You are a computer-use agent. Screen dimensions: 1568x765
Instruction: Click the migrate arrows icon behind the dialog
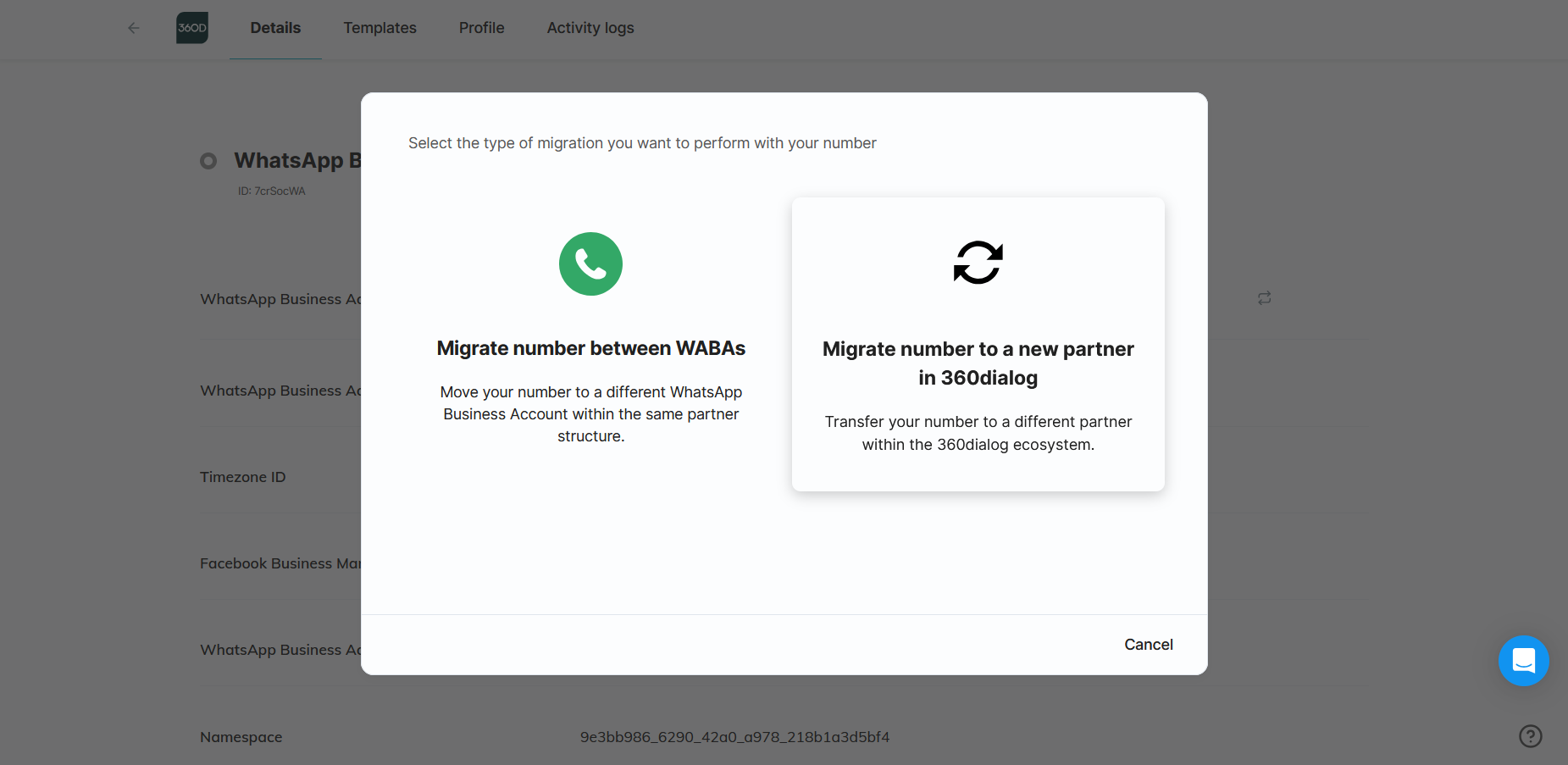pyautogui.click(x=1264, y=298)
